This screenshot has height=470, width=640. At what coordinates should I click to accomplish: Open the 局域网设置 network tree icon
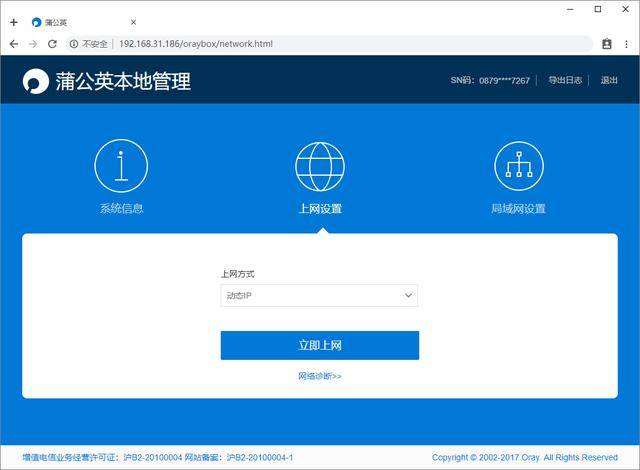tap(519, 166)
